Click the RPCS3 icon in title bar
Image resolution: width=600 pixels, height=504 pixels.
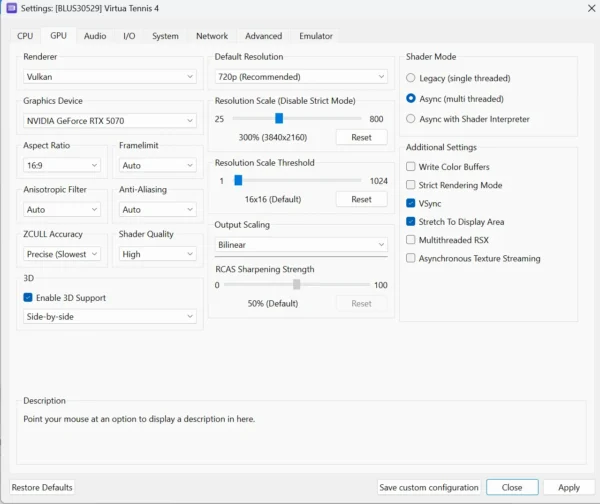pyautogui.click(x=12, y=9)
